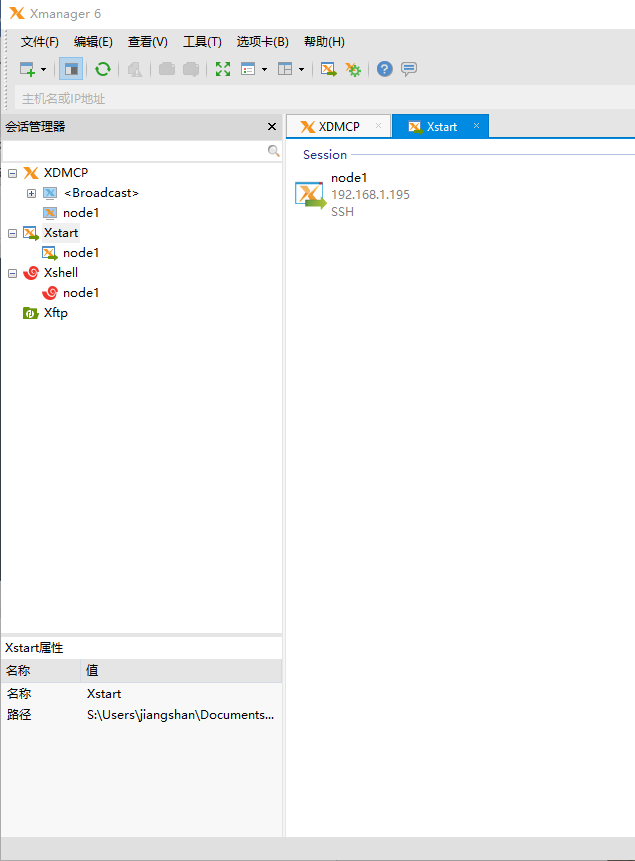The height and width of the screenshot is (861, 635).
Task: Click the blue help question icon
Action: (x=385, y=69)
